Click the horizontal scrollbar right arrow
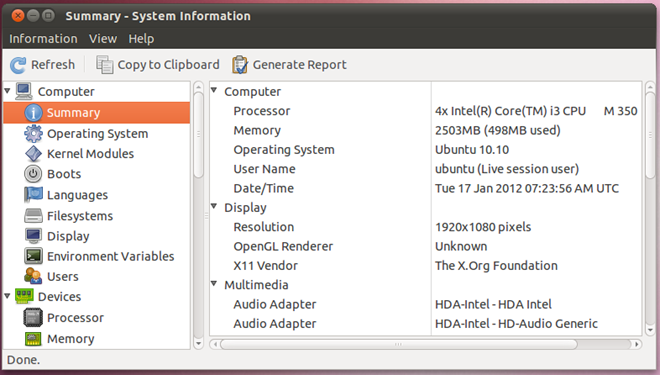The image size is (660, 375). (x=637, y=344)
